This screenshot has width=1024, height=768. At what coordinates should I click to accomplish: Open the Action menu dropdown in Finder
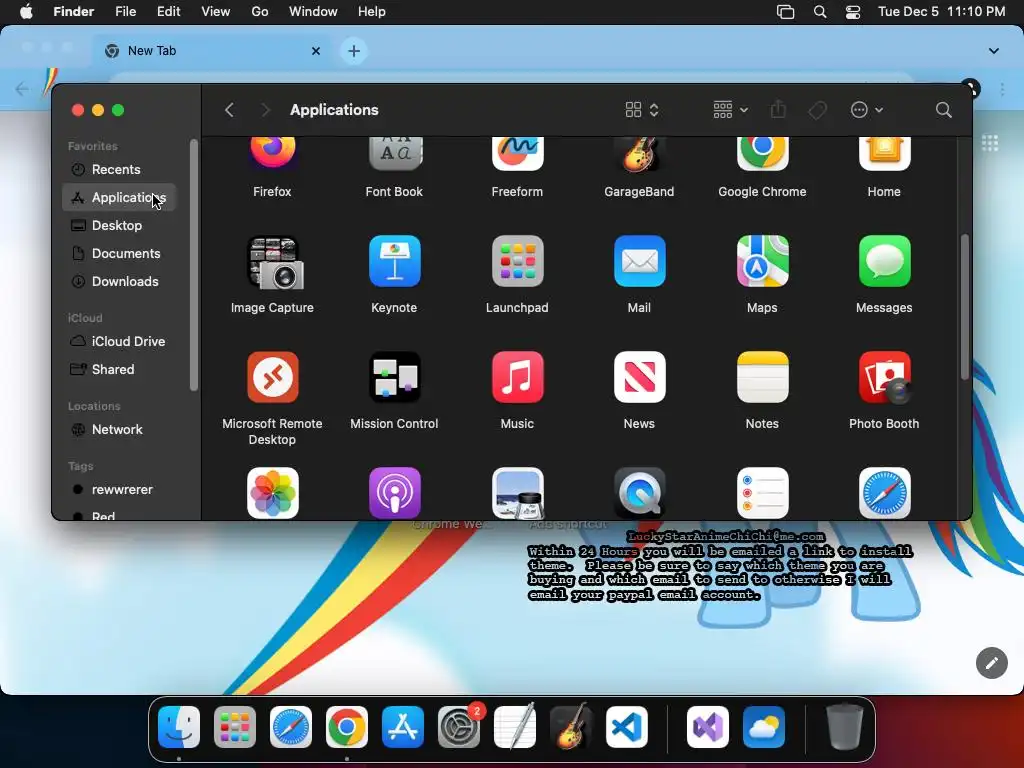(867, 110)
